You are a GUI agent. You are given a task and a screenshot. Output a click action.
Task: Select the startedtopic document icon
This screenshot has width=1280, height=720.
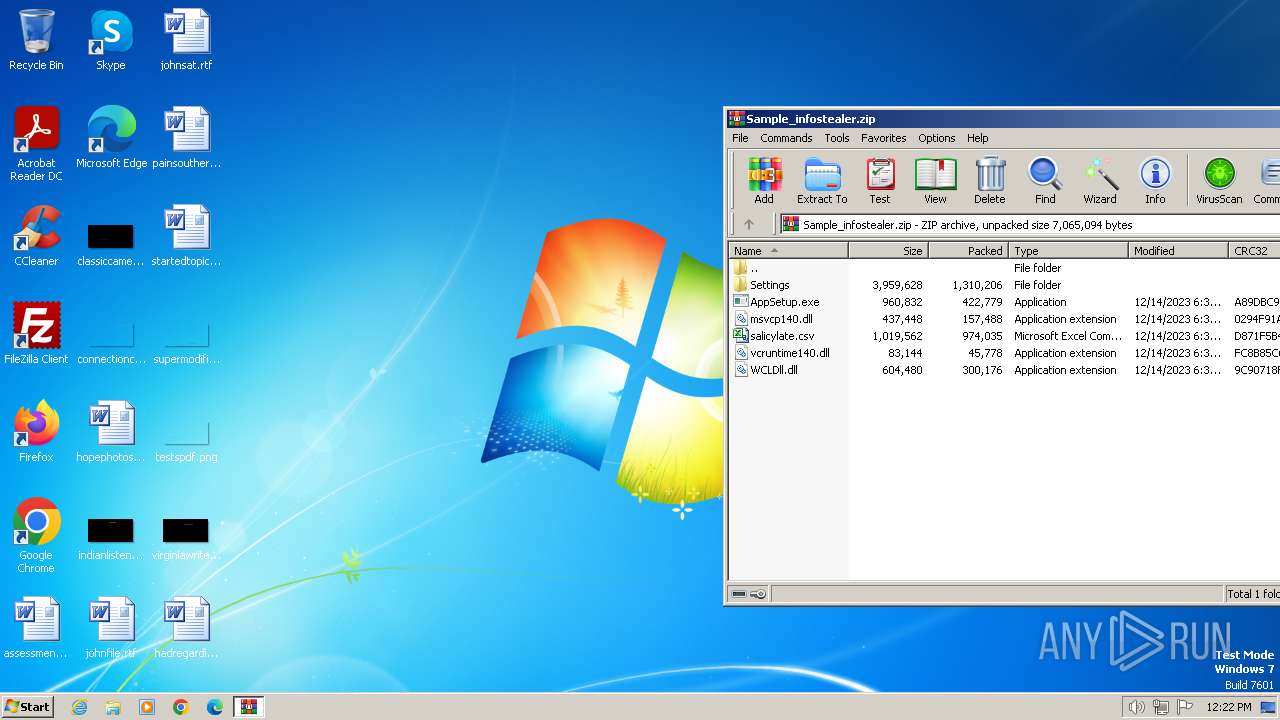[x=186, y=236]
